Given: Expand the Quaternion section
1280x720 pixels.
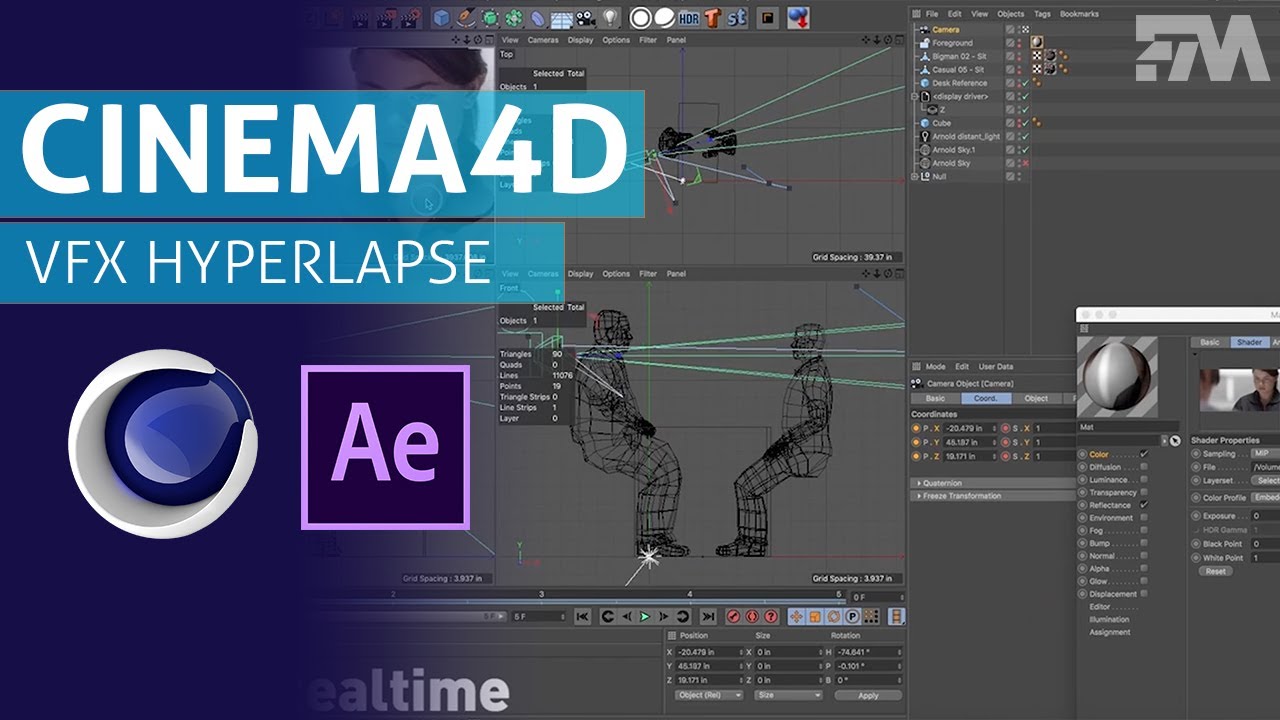Looking at the screenshot, I should 918,483.
